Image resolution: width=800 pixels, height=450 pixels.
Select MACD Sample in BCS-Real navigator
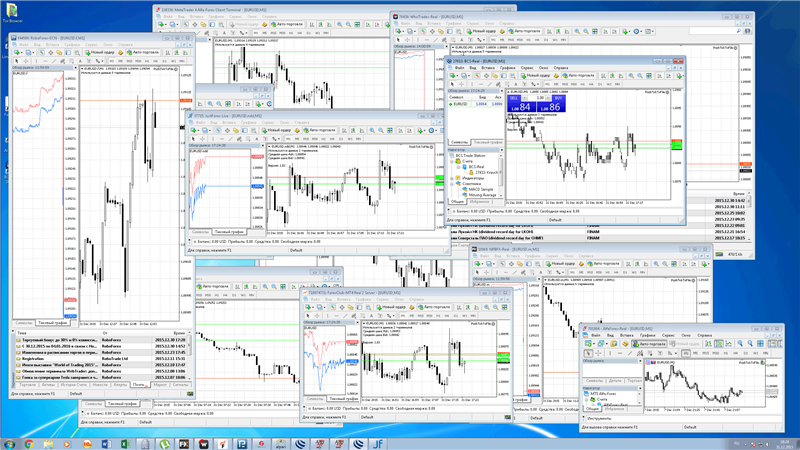coord(482,187)
